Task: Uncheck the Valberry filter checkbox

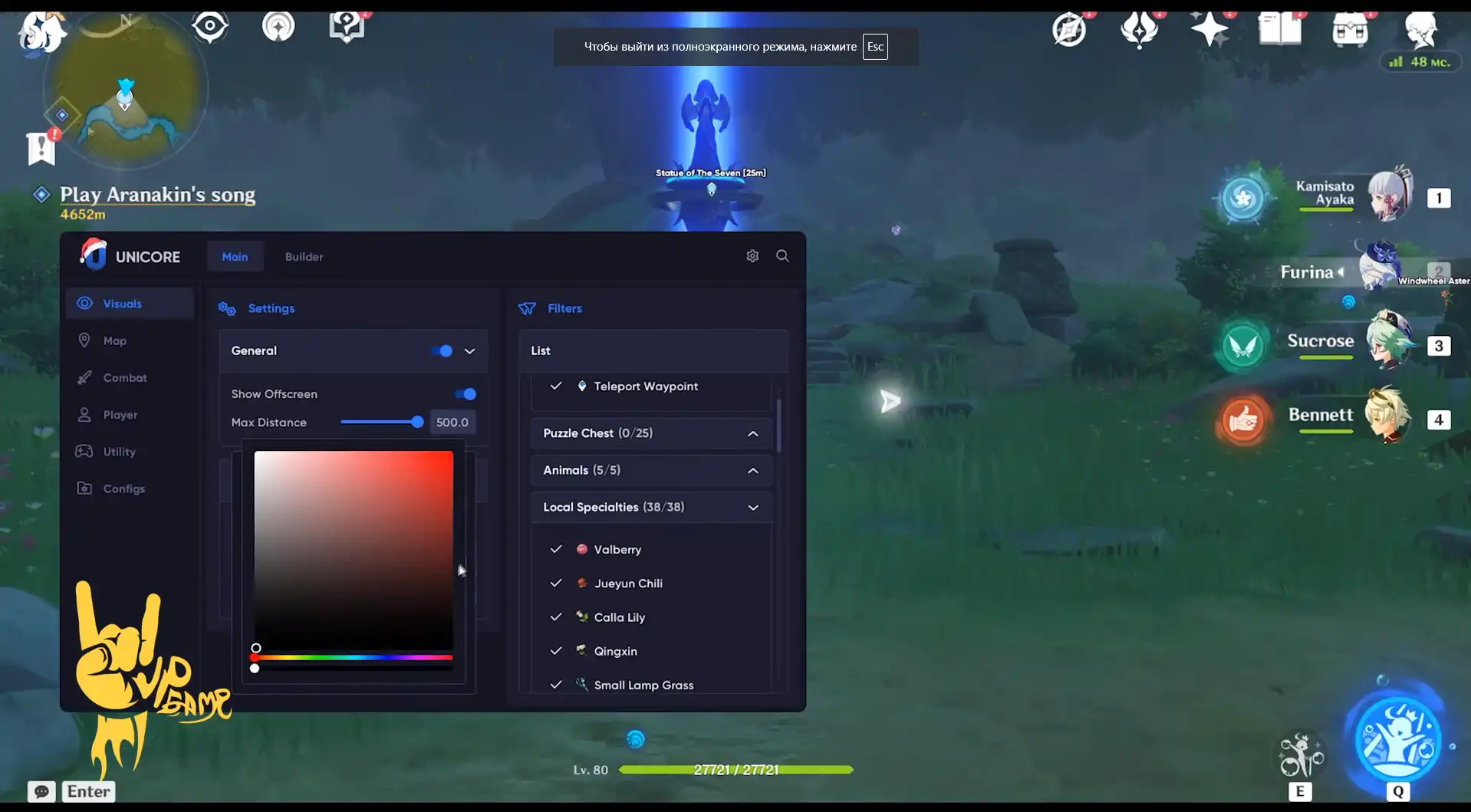Action: [x=556, y=550]
